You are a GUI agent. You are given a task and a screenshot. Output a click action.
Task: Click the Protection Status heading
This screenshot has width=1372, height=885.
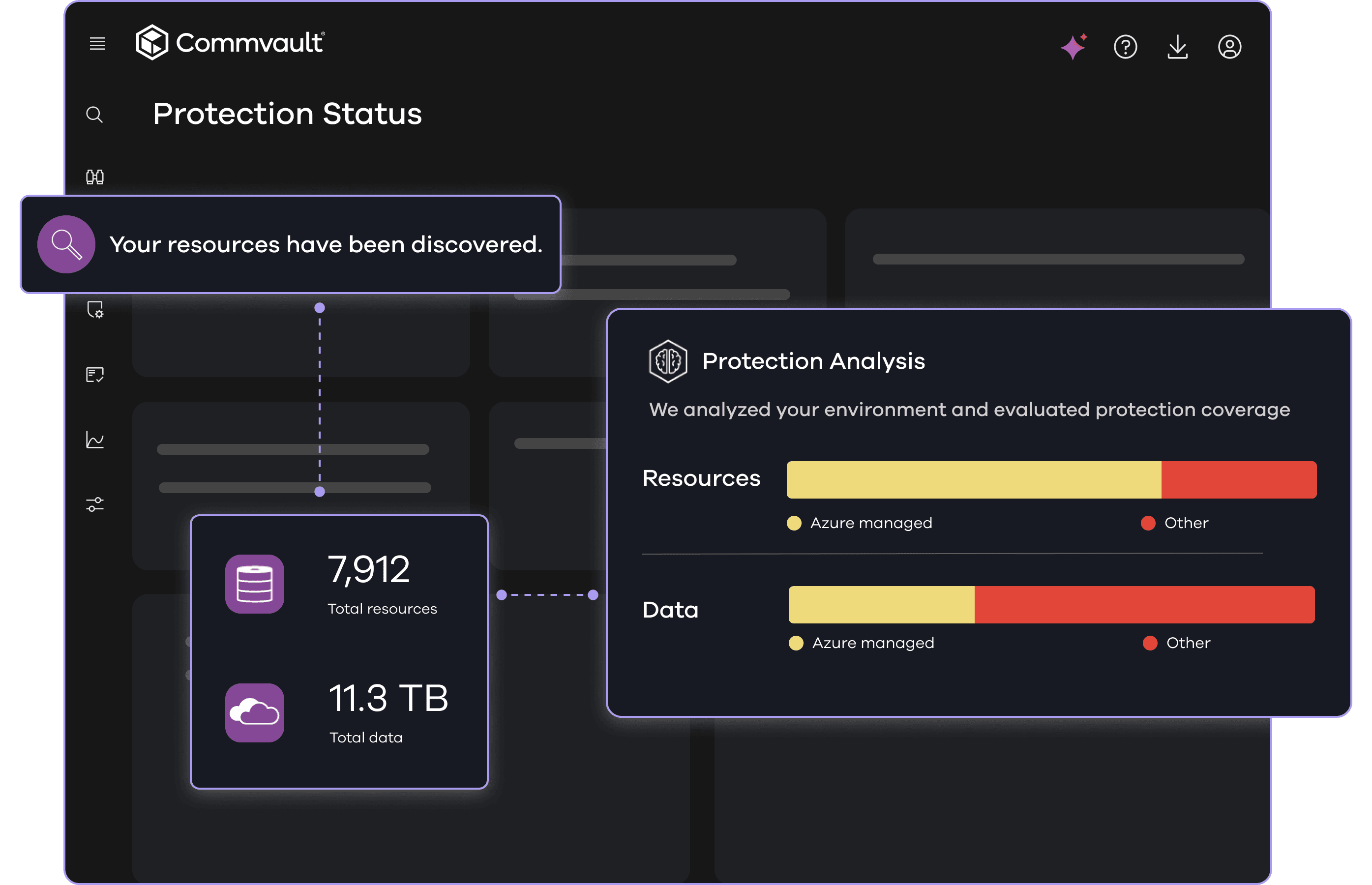[x=287, y=114]
